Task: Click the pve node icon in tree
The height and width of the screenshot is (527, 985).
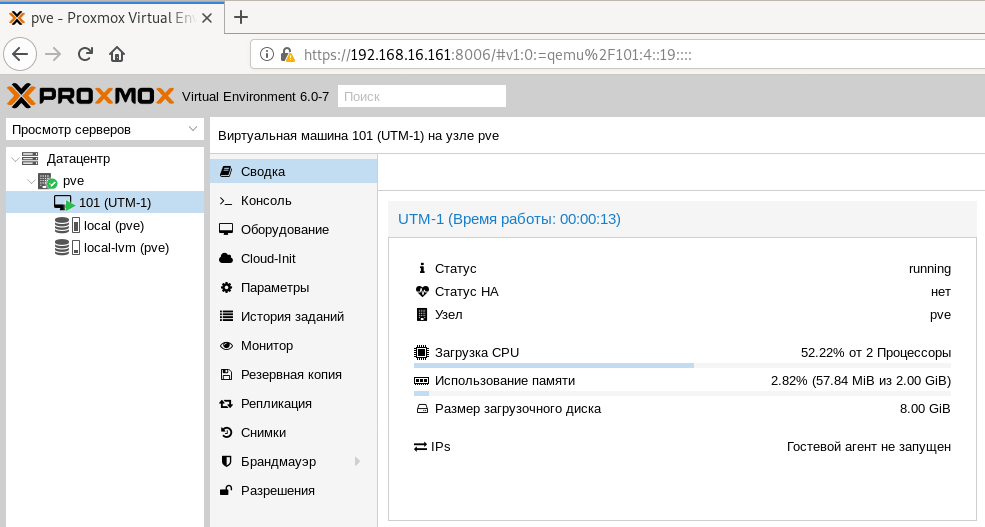Action: click(x=47, y=181)
